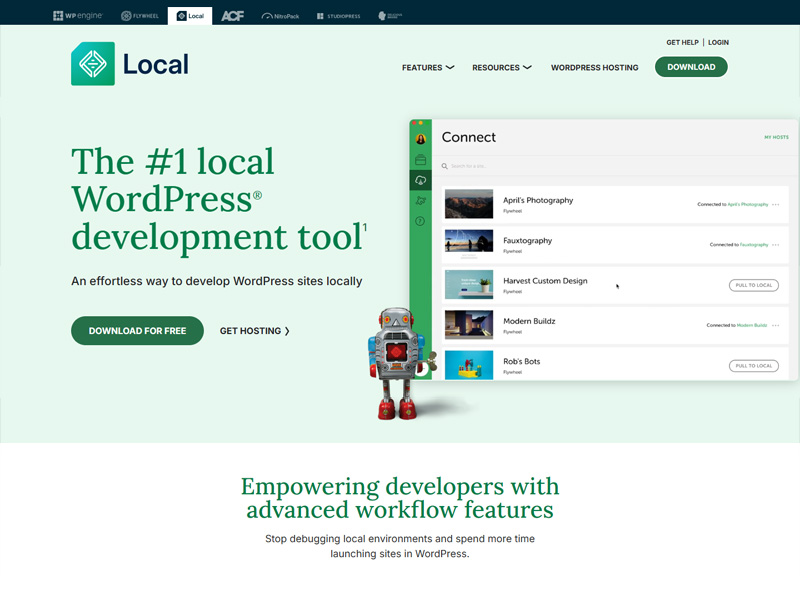The width and height of the screenshot is (800, 600).
Task: Select the Local tab in the brand bar
Action: pyautogui.click(x=188, y=15)
